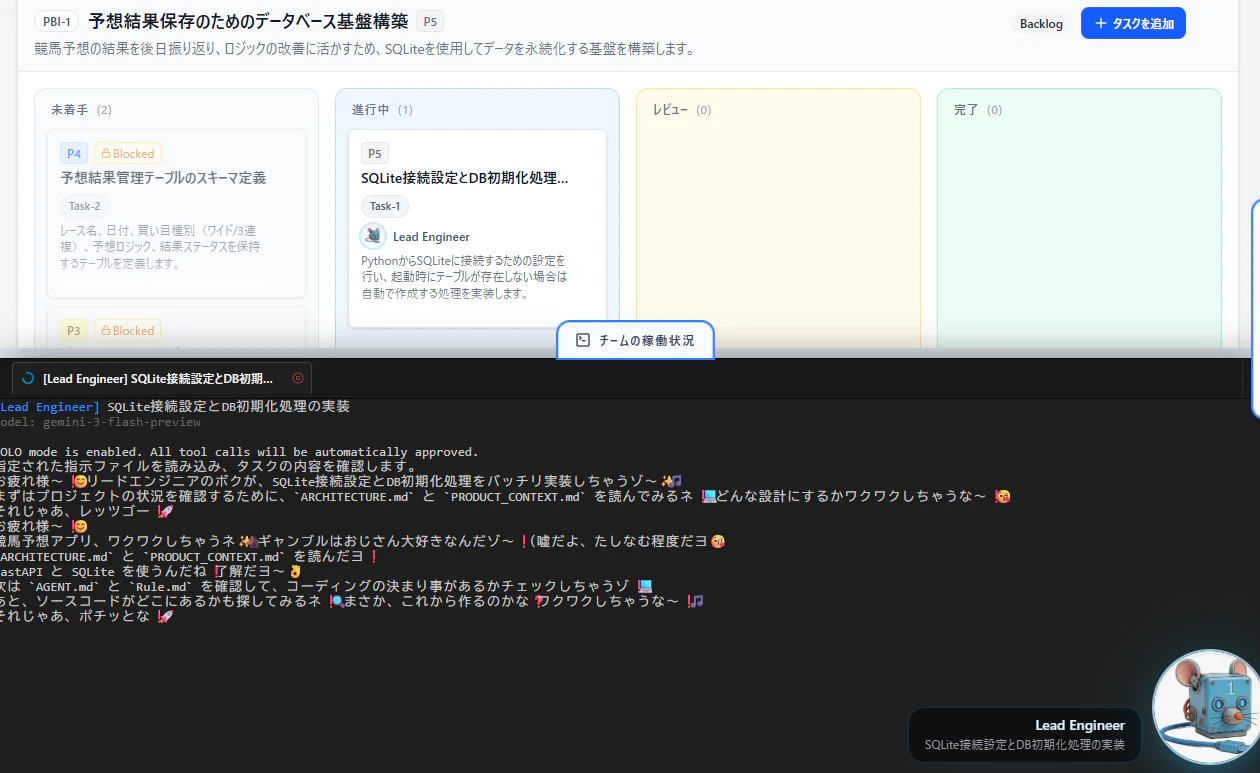Viewport: 1260px width, 773px height.
Task: Toggle the チームの稼働状況 panel
Action: coord(635,340)
